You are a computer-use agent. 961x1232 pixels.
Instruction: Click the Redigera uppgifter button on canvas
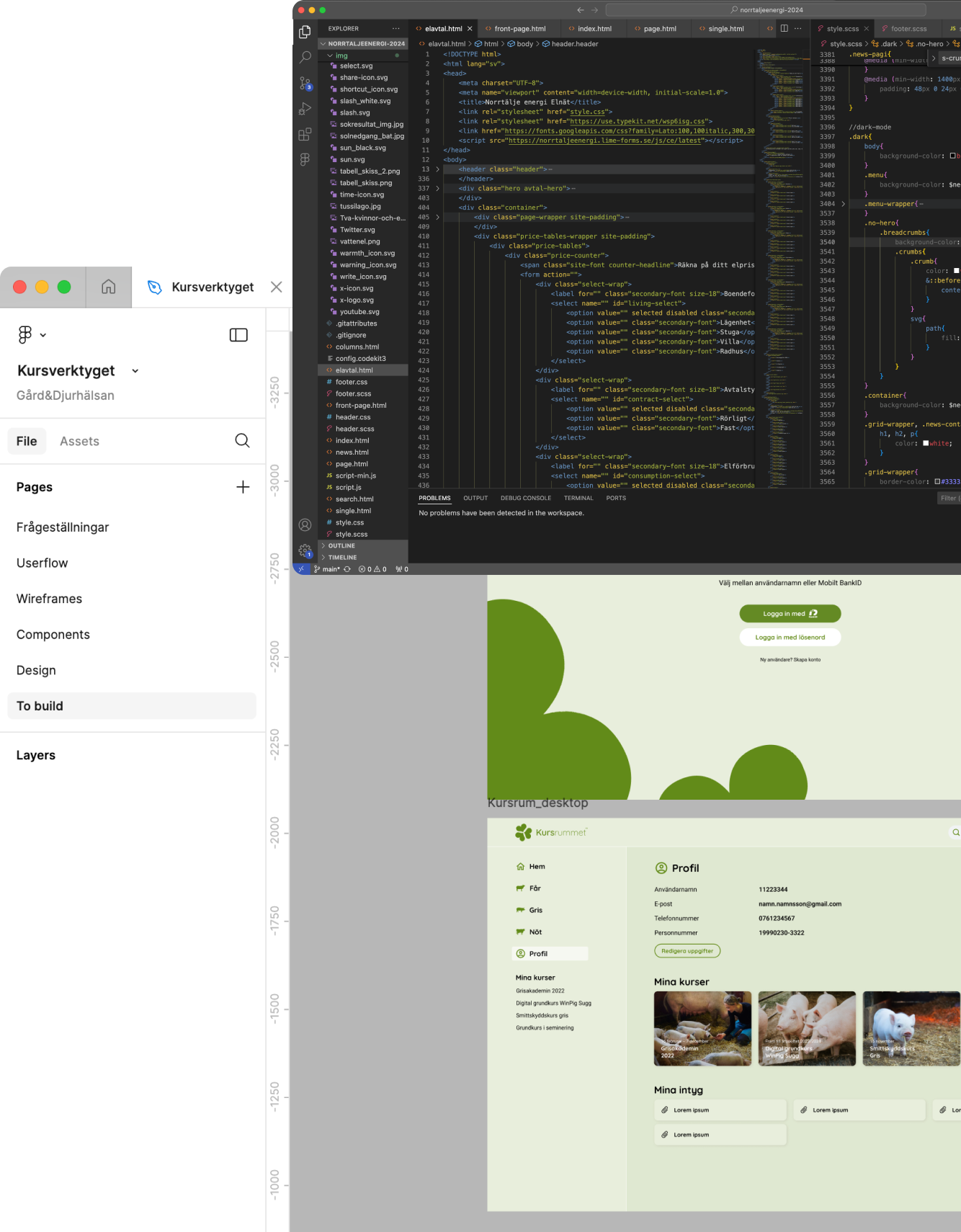pos(687,951)
